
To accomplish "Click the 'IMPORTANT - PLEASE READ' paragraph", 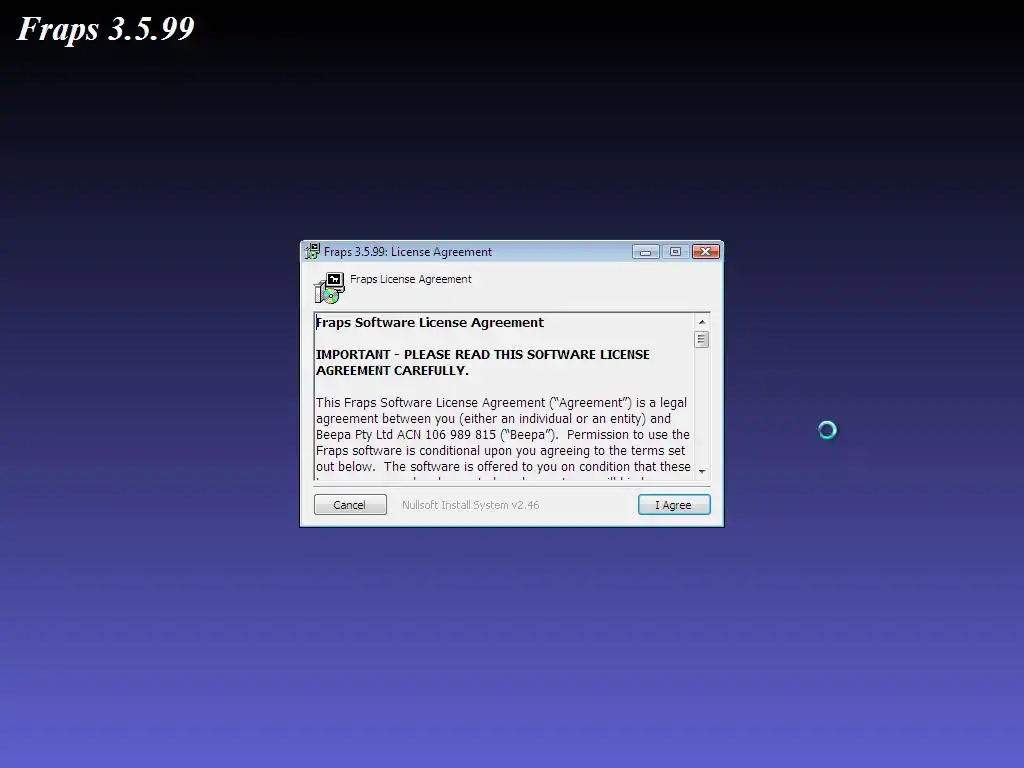I will click(483, 362).
